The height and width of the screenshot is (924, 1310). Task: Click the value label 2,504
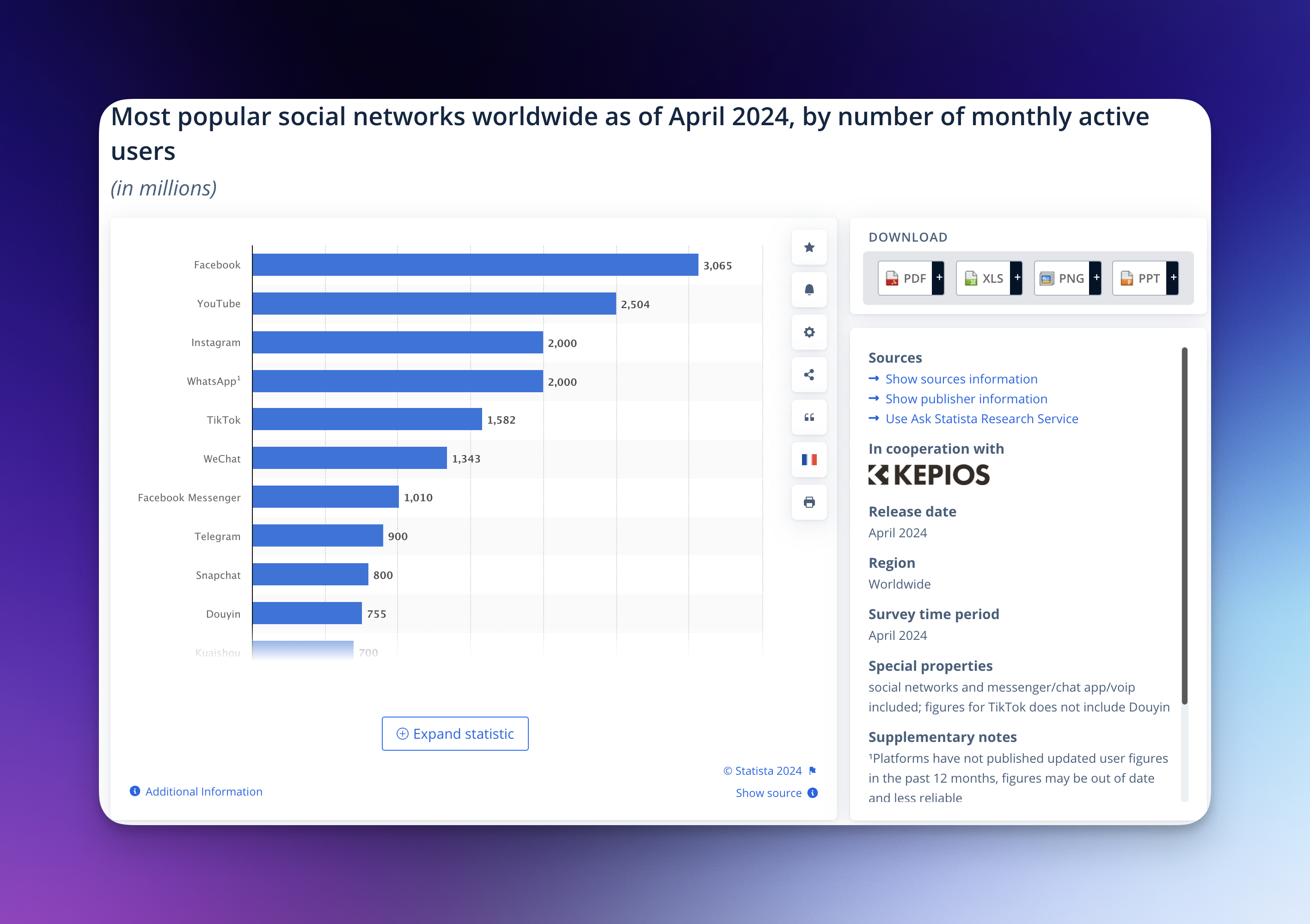tap(636, 304)
